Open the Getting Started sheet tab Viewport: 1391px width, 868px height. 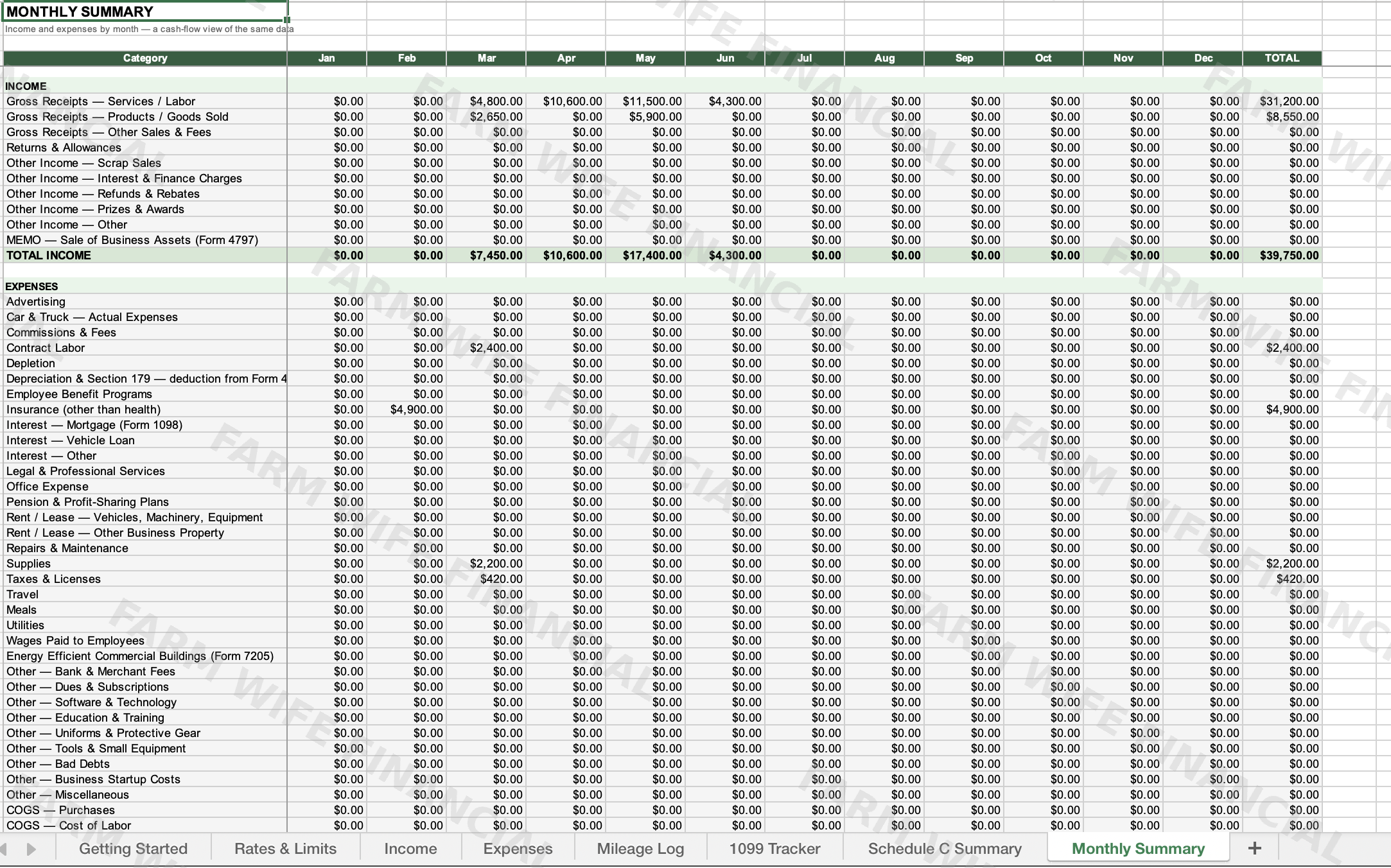click(133, 848)
